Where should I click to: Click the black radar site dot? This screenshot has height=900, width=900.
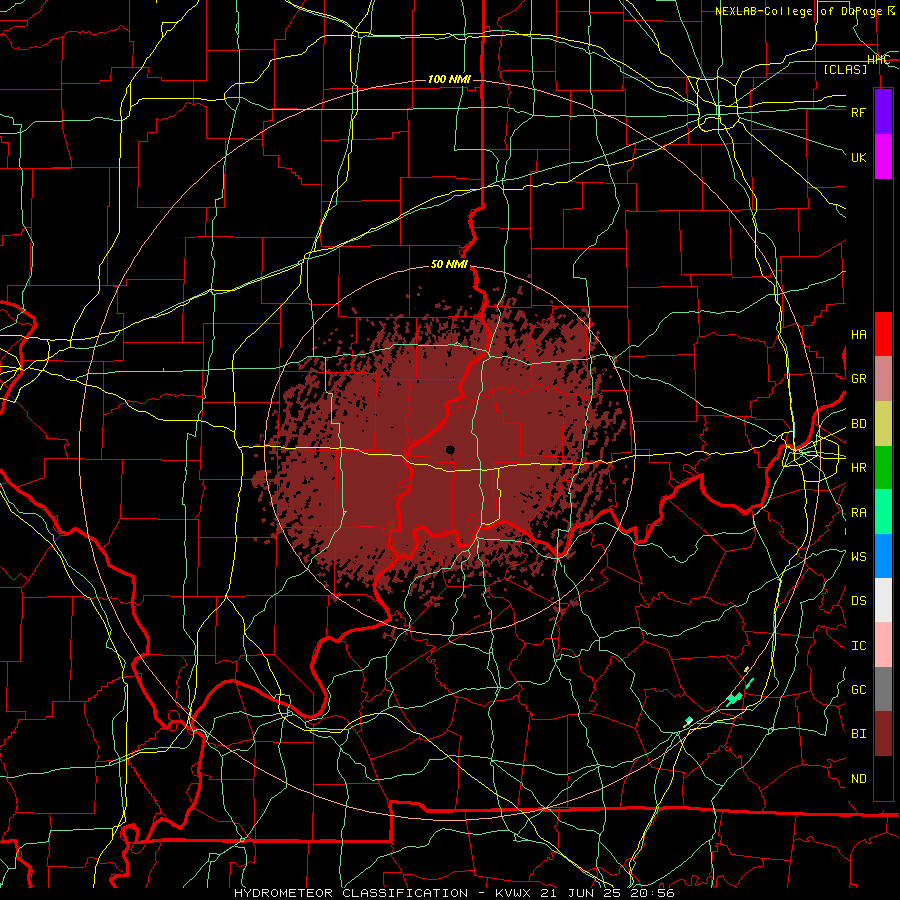[x=451, y=450]
